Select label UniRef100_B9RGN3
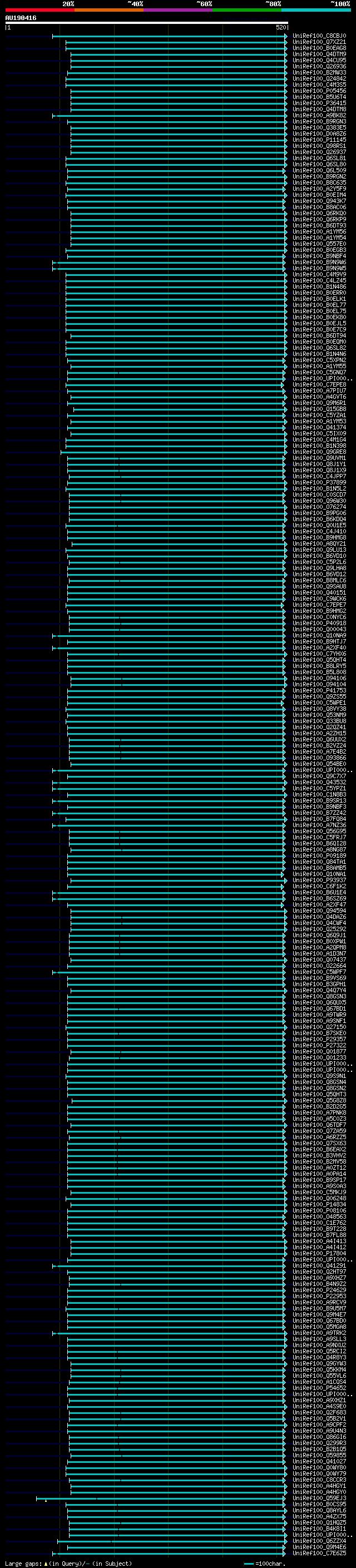Image resolution: width=356 pixels, height=1568 pixels. pyautogui.click(x=319, y=122)
